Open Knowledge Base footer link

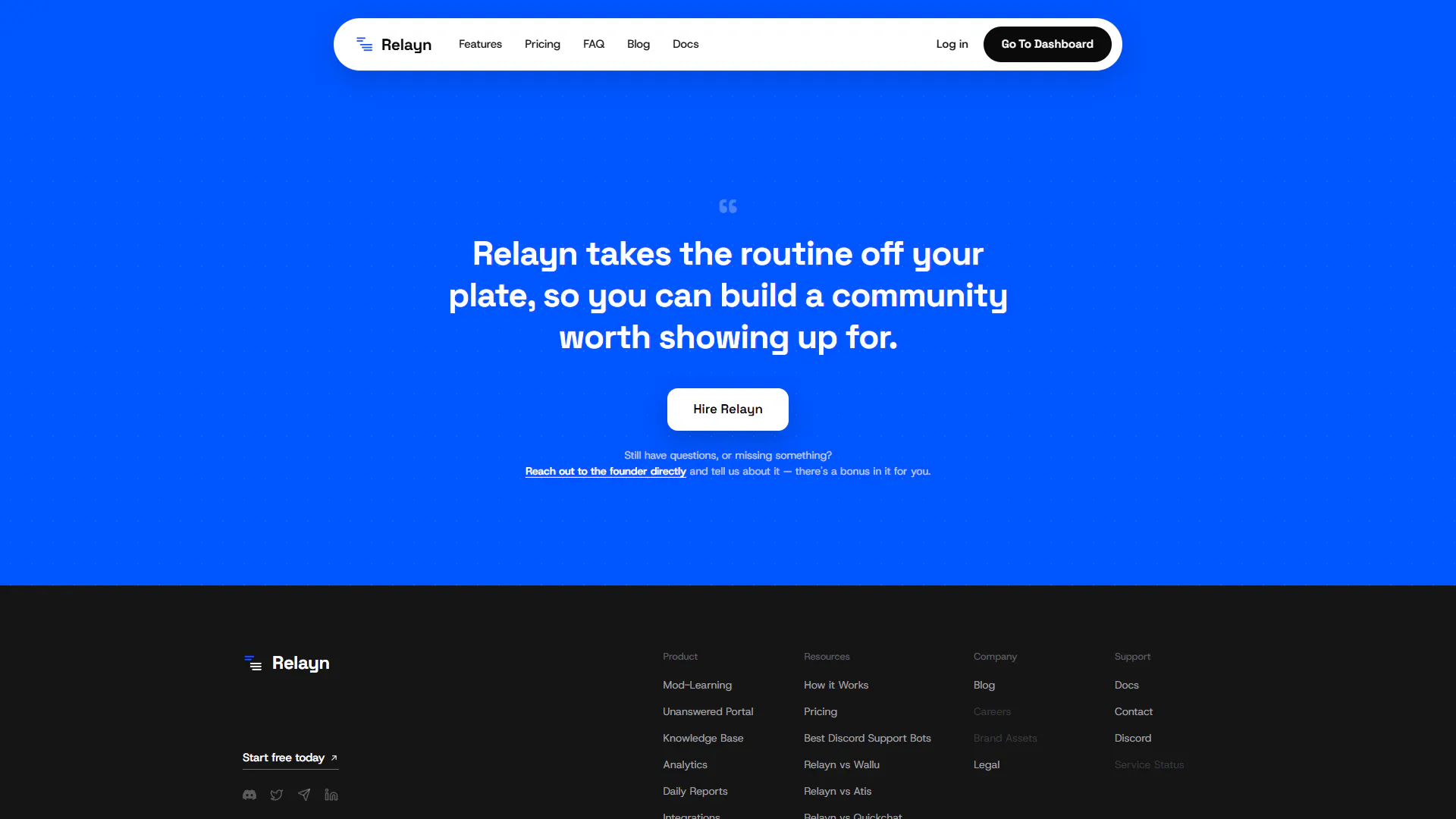[x=703, y=738]
